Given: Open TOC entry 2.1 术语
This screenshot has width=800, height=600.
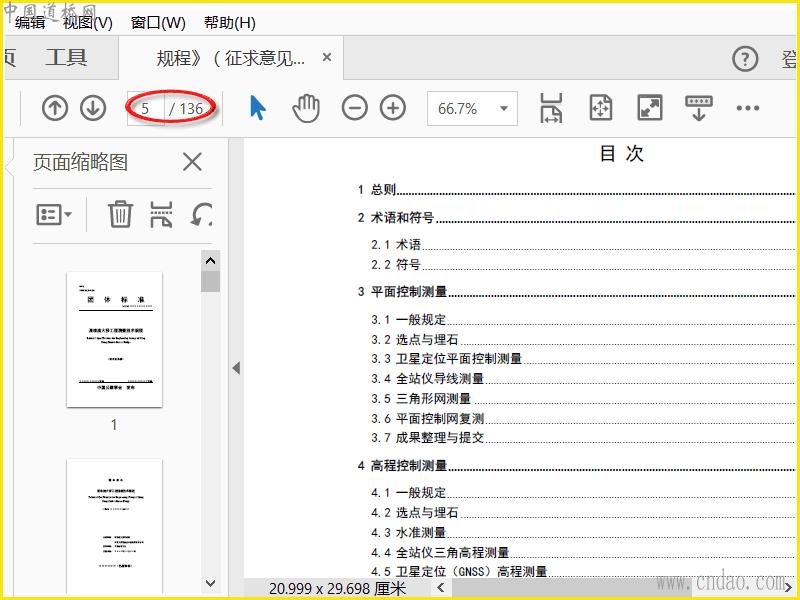Looking at the screenshot, I should [583, 244].
